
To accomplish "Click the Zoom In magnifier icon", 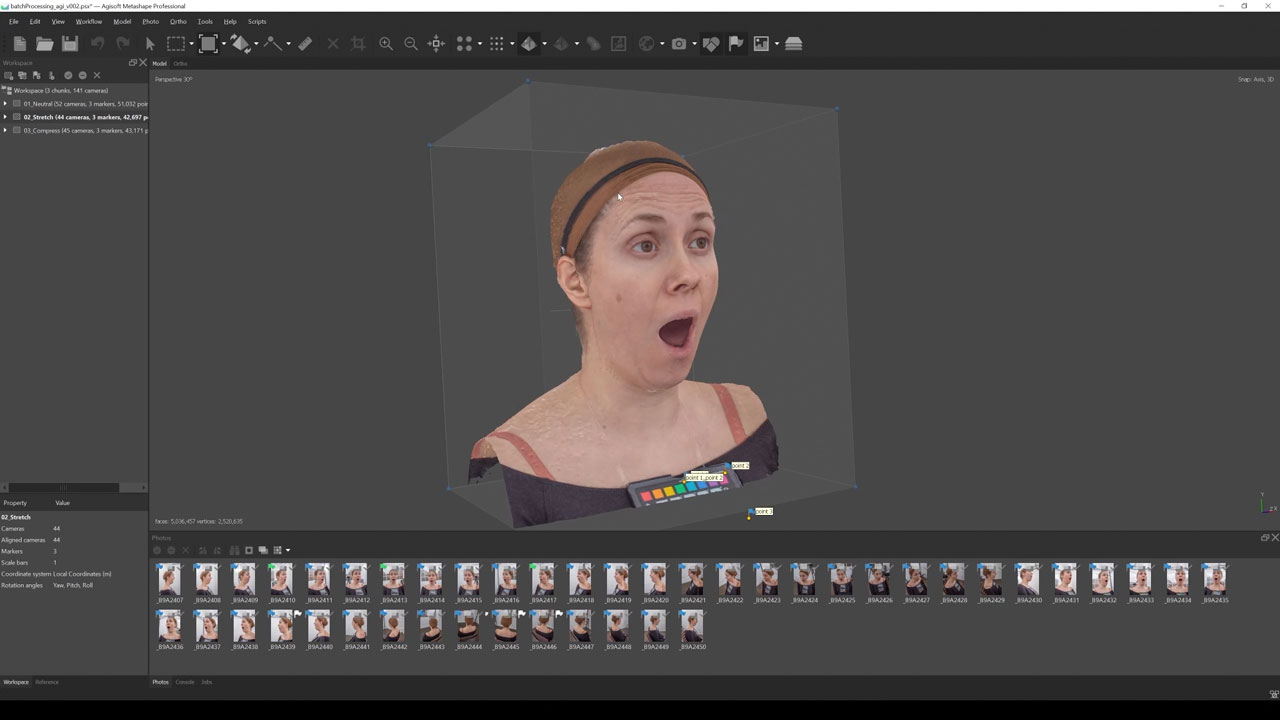I will pyautogui.click(x=386, y=44).
